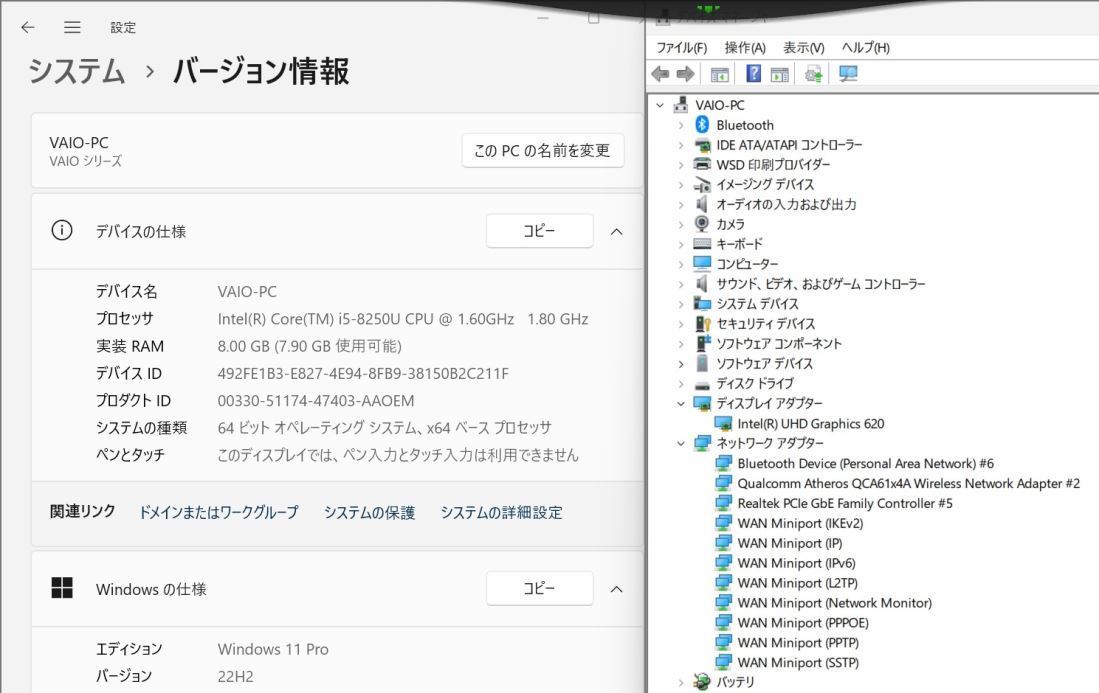Click the back arrow in Device Manager
The width and height of the screenshot is (1099, 693).
click(660, 73)
